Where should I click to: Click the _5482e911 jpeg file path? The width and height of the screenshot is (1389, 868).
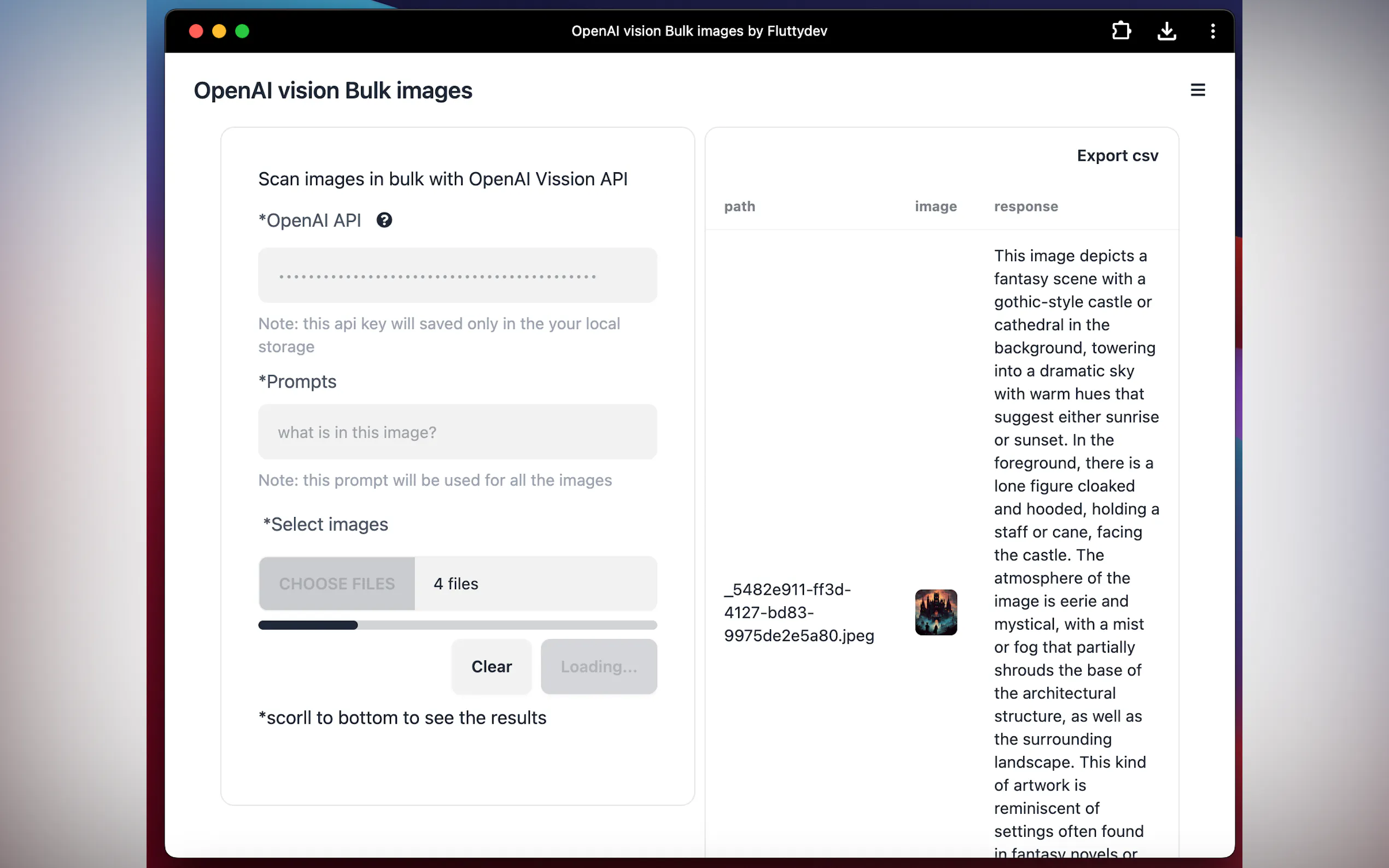[799, 613]
